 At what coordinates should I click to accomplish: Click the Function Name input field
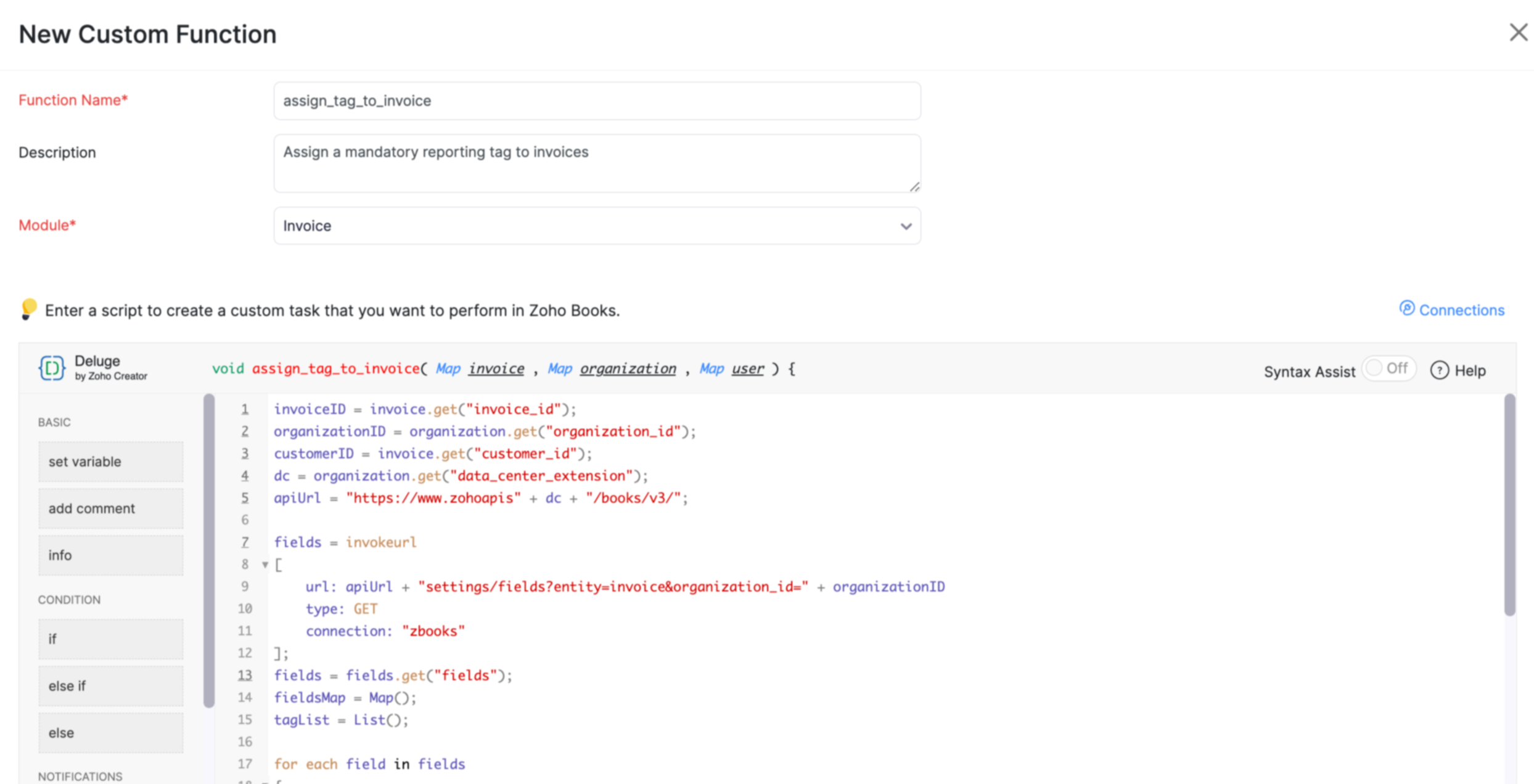click(597, 100)
